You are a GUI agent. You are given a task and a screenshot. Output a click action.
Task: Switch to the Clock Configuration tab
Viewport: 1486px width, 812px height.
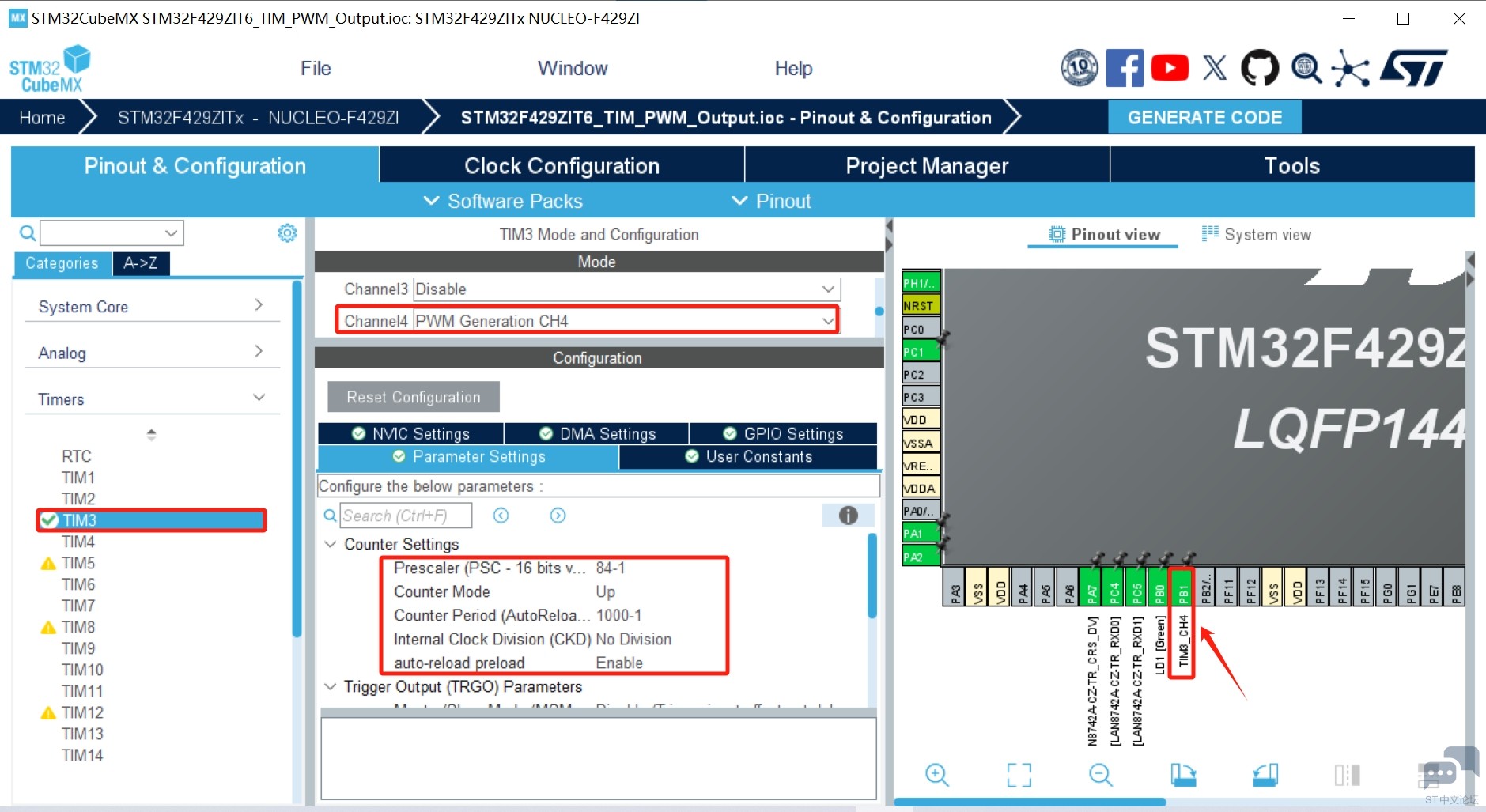click(562, 165)
